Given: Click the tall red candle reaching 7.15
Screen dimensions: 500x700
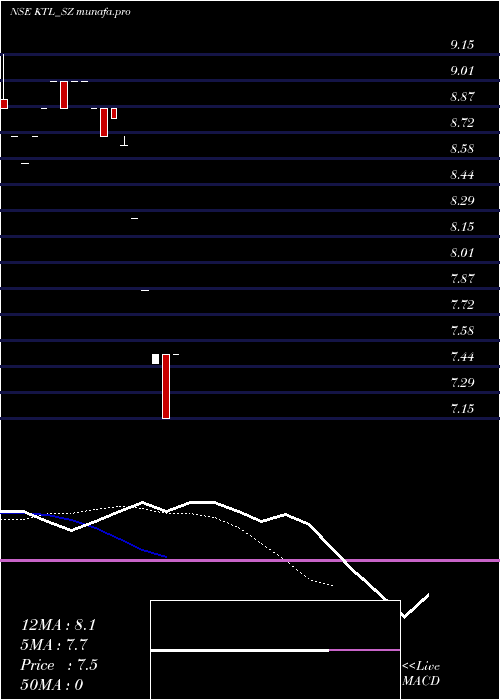Looking at the screenshot, I should [x=166, y=386].
